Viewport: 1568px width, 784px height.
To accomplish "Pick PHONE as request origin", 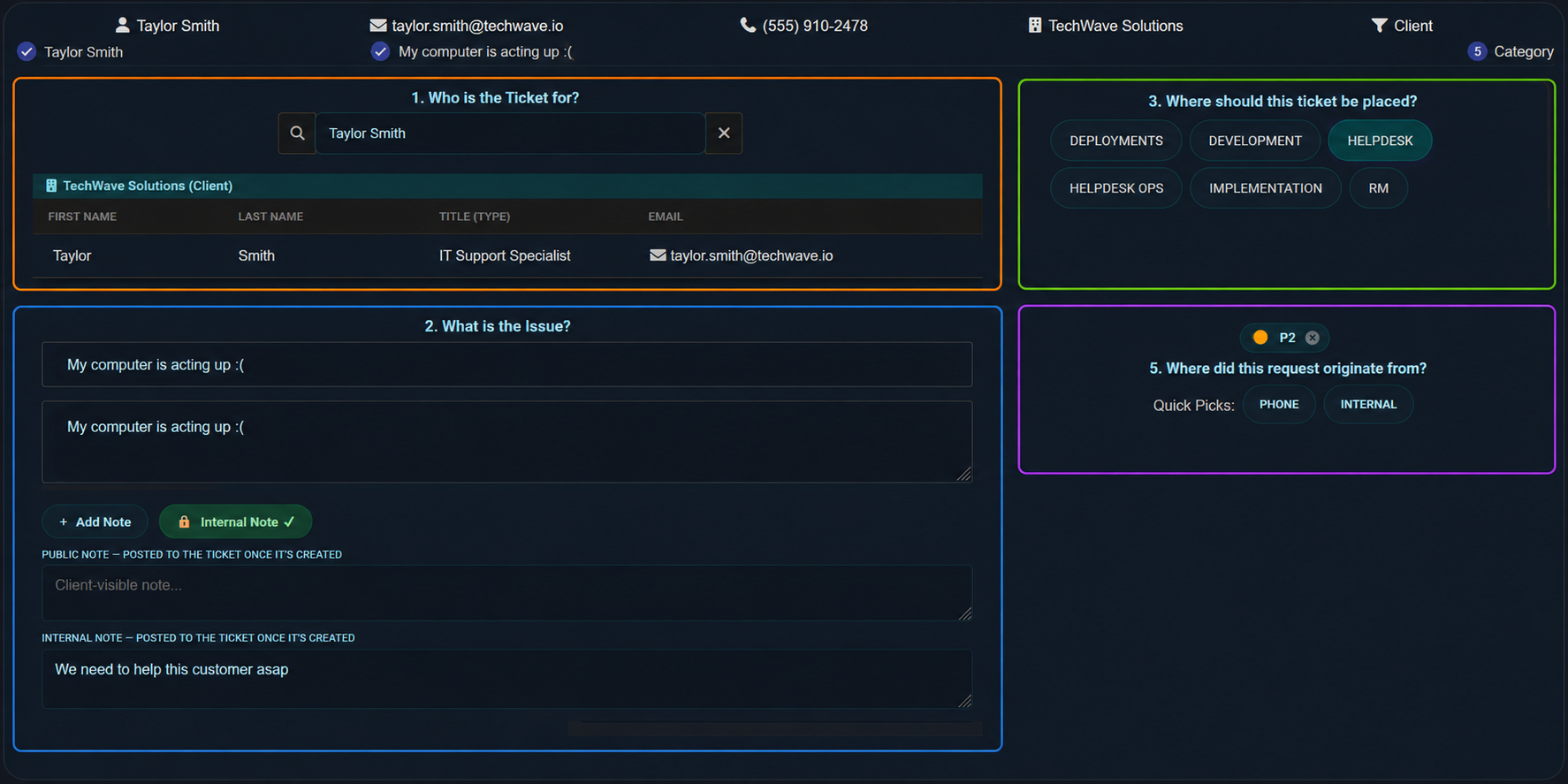I will [1279, 405].
